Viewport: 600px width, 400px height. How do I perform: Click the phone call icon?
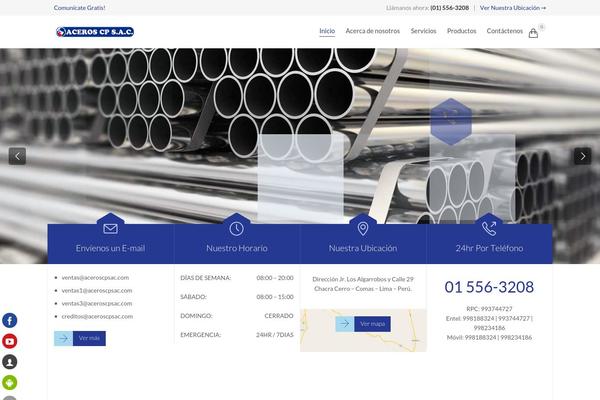tap(489, 229)
